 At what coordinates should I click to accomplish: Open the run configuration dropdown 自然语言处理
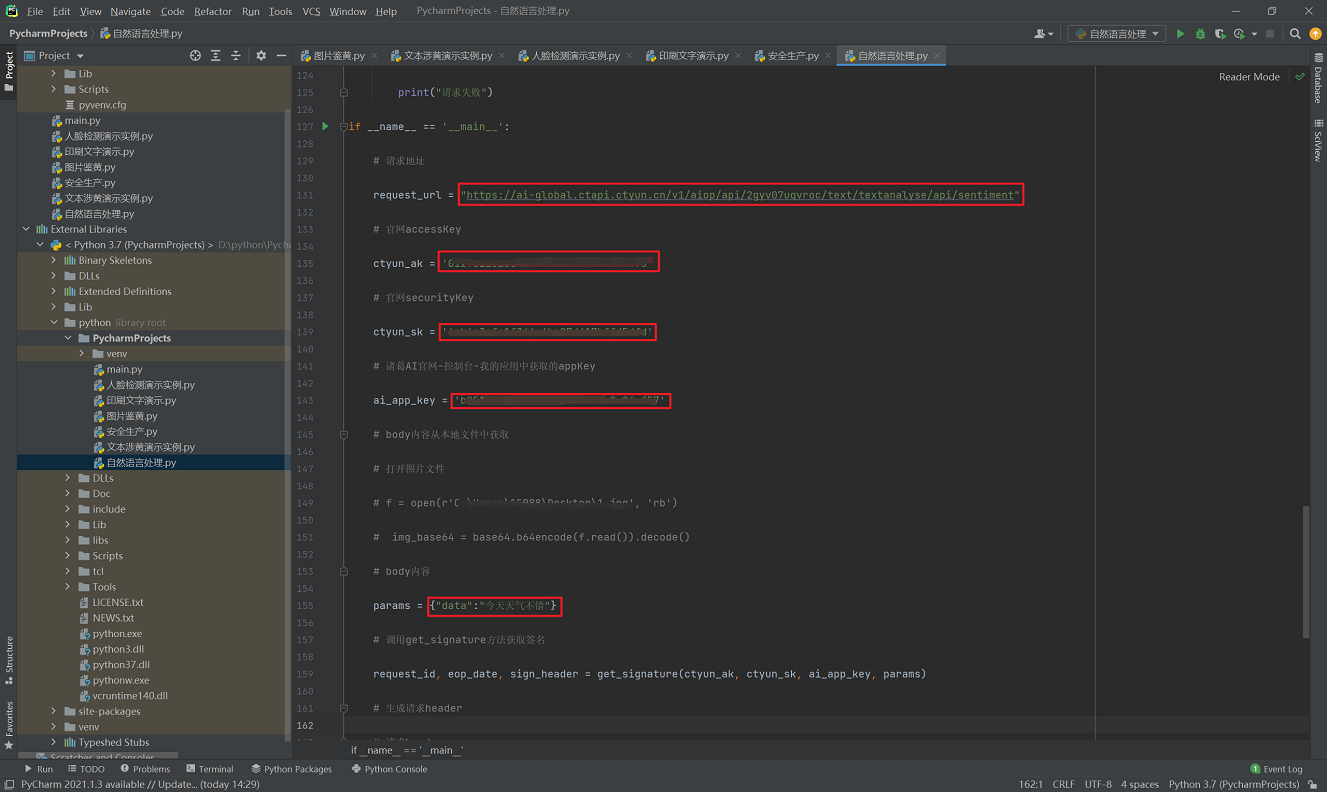tap(1117, 34)
